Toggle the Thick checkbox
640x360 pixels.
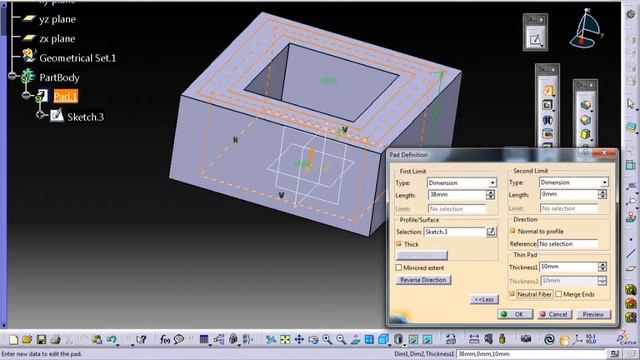(x=399, y=244)
